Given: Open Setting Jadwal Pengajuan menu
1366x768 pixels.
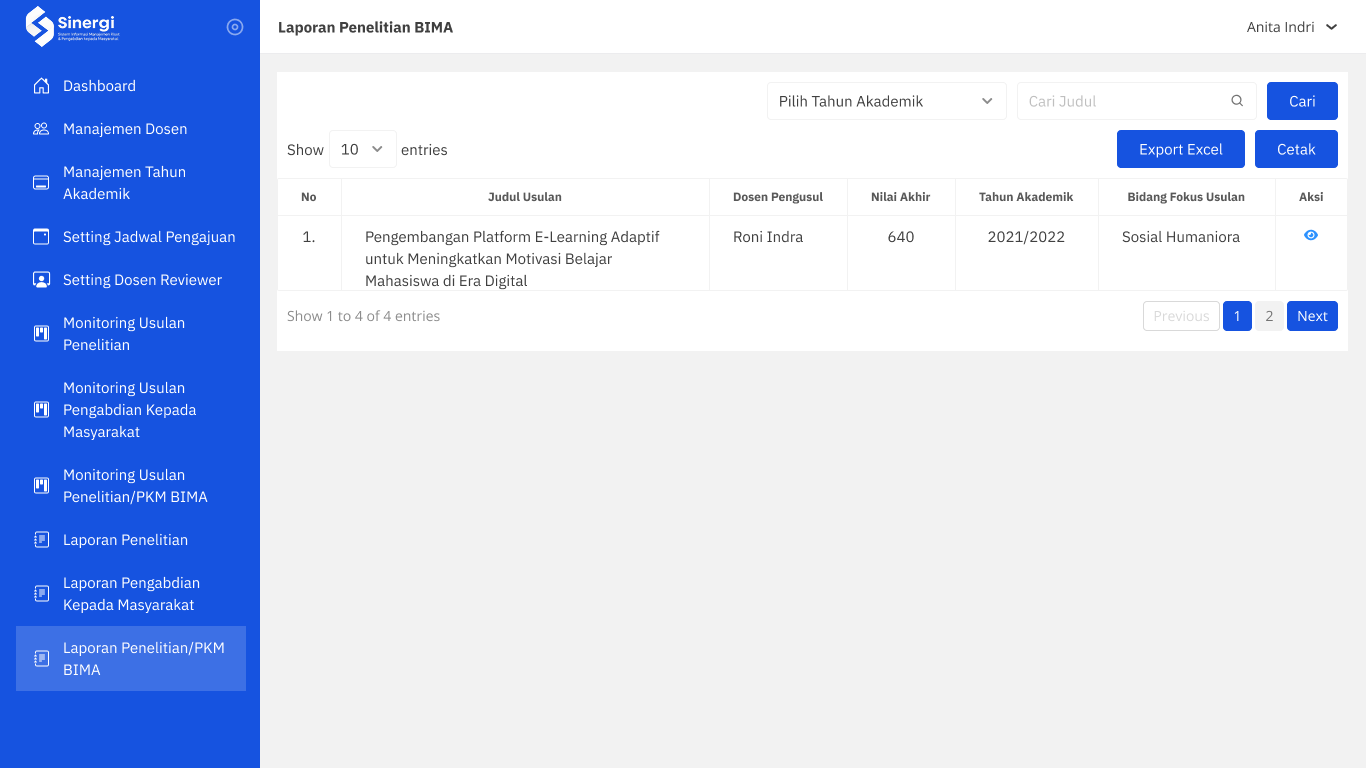Looking at the screenshot, I should click(x=131, y=237).
